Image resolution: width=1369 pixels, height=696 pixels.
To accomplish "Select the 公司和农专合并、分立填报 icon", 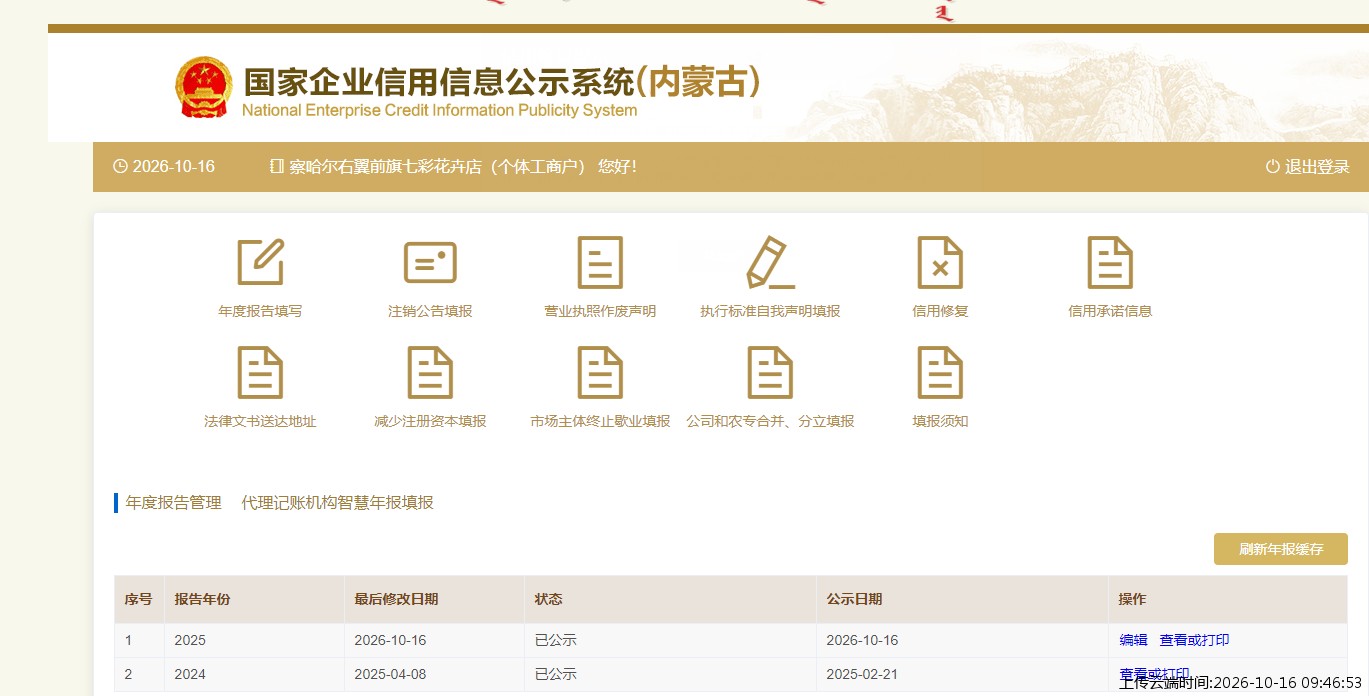I will point(770,372).
